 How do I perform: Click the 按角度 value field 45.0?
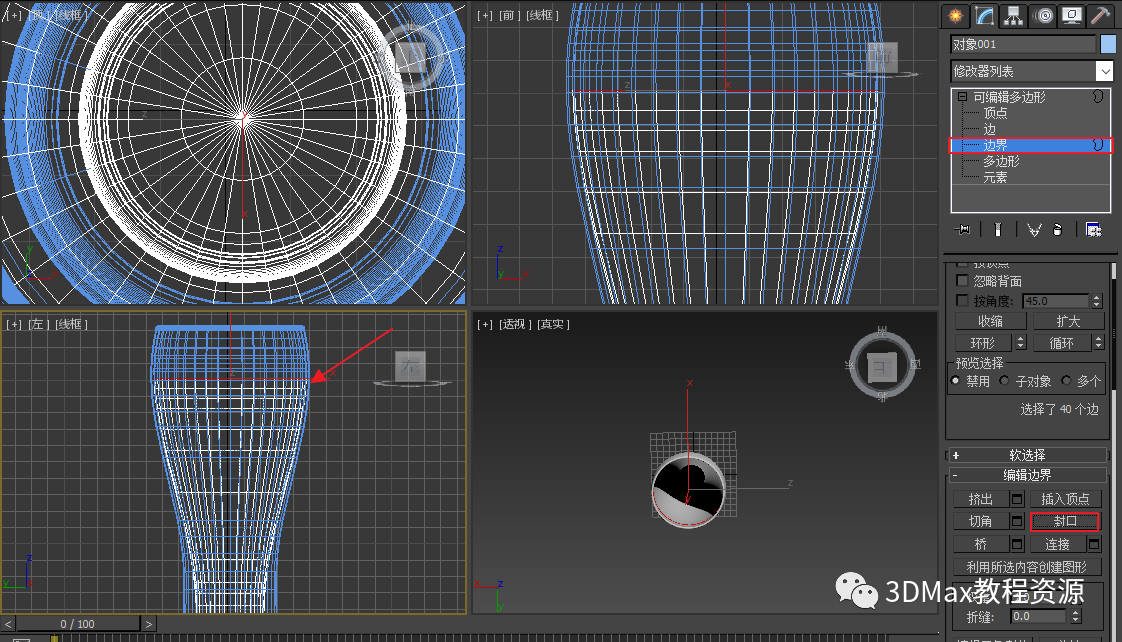(x=1056, y=301)
